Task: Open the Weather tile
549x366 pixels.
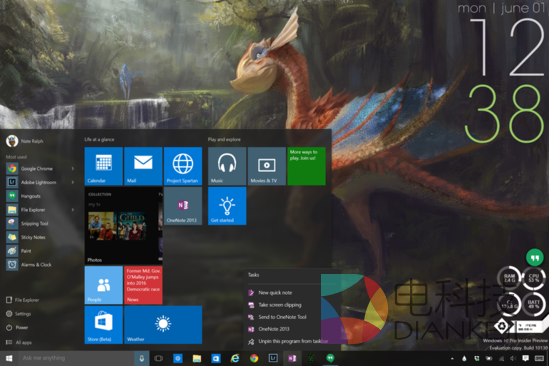Action: click(163, 325)
